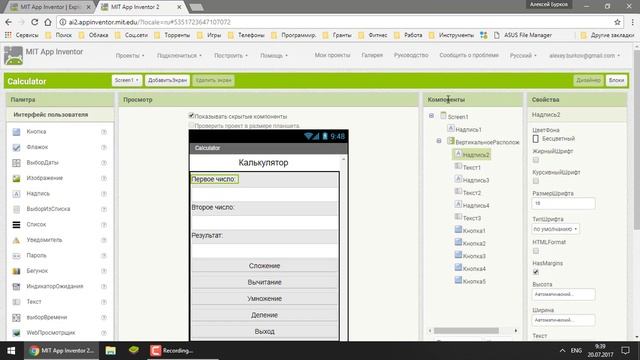Click the ВыборВремени palette icon

coord(16,318)
